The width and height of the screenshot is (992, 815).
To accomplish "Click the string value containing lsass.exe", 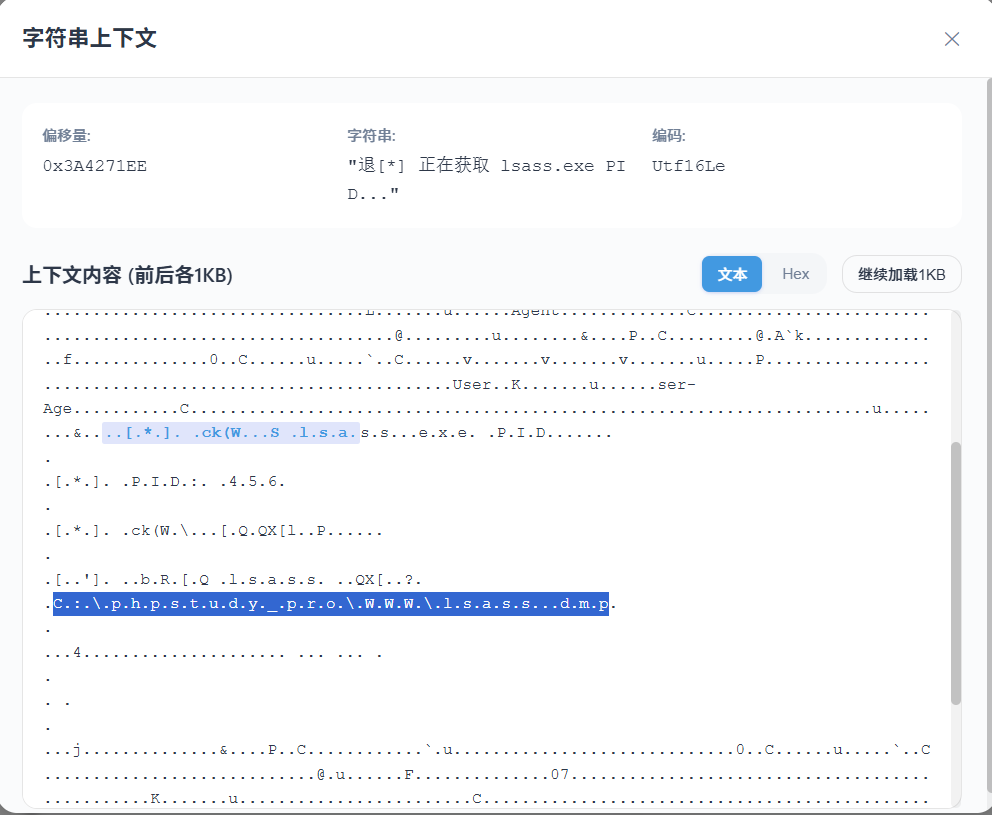I will pyautogui.click(x=486, y=180).
